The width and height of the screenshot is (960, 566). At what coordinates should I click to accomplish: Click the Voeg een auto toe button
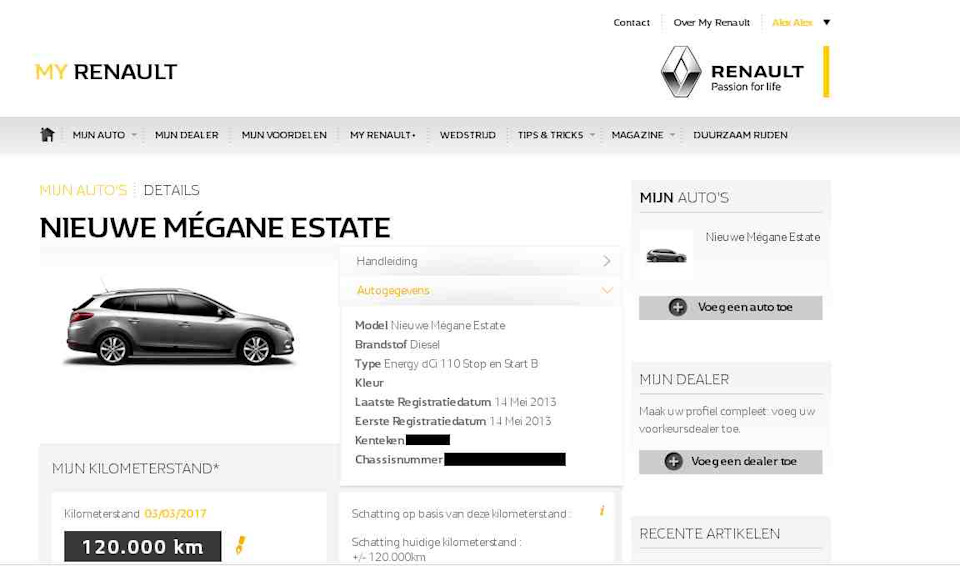tap(730, 308)
